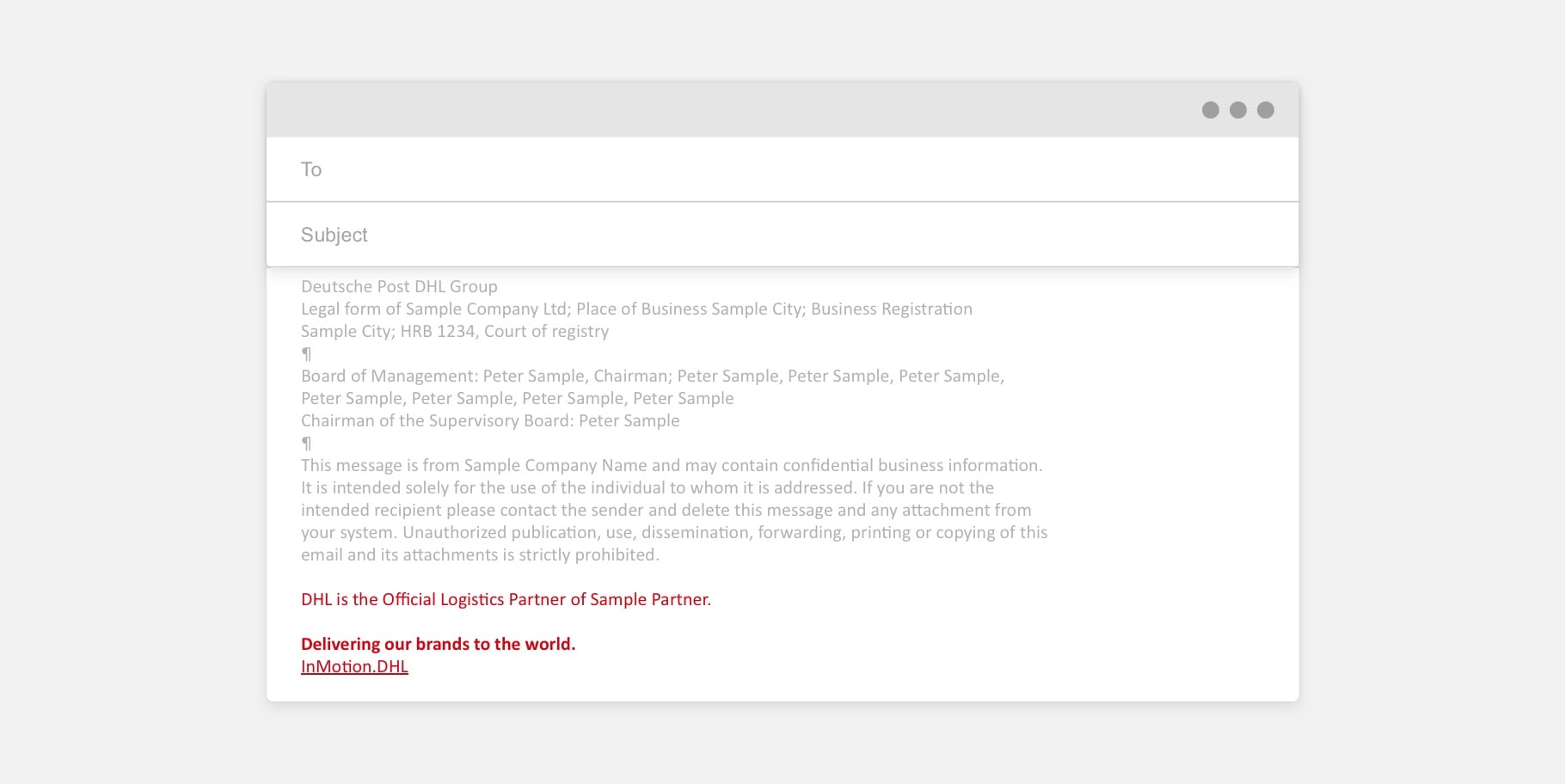The width and height of the screenshot is (1565, 784).
Task: Click the rightmost gray window dot
Action: [x=1265, y=110]
